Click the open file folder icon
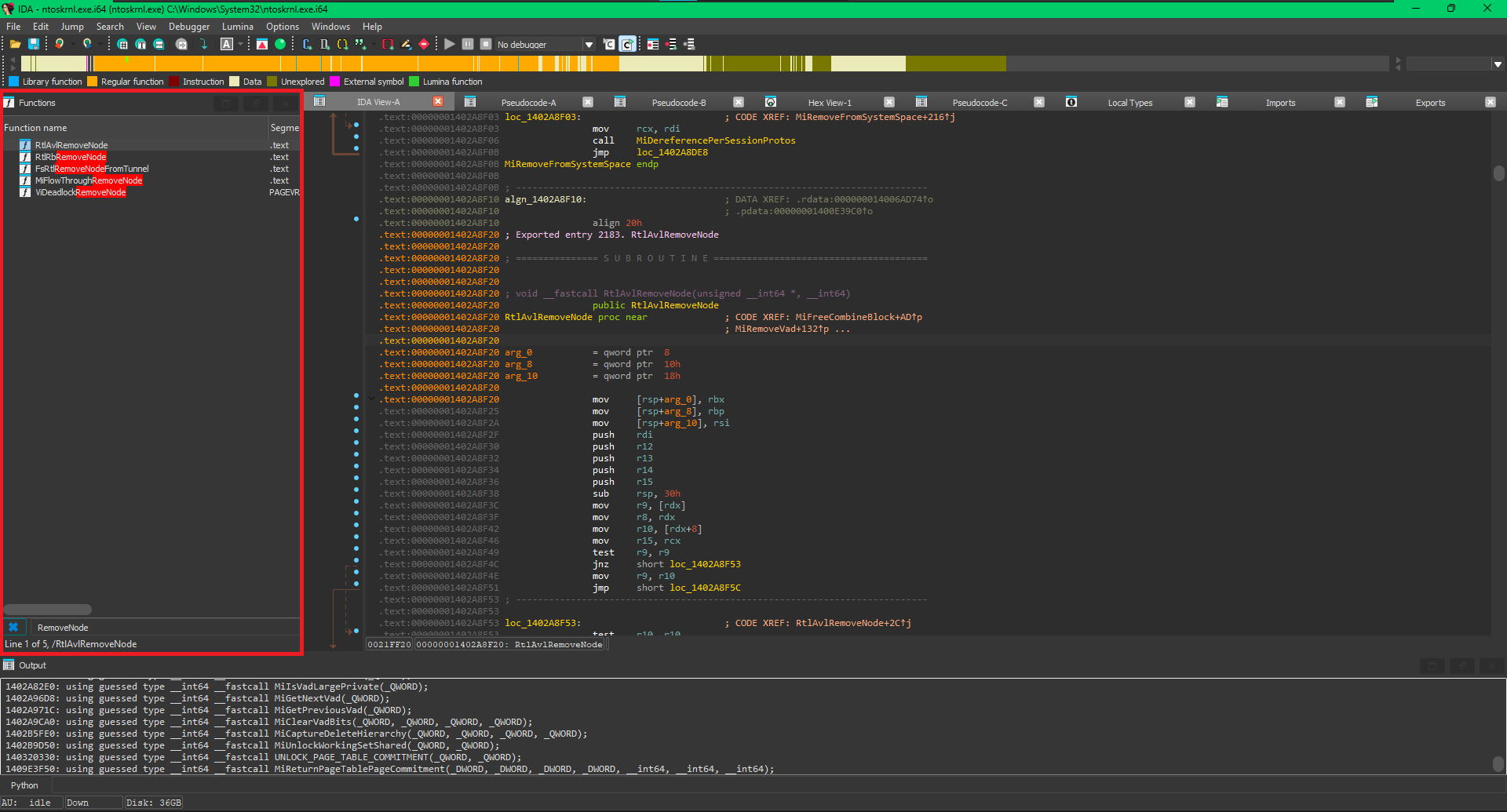 point(15,45)
